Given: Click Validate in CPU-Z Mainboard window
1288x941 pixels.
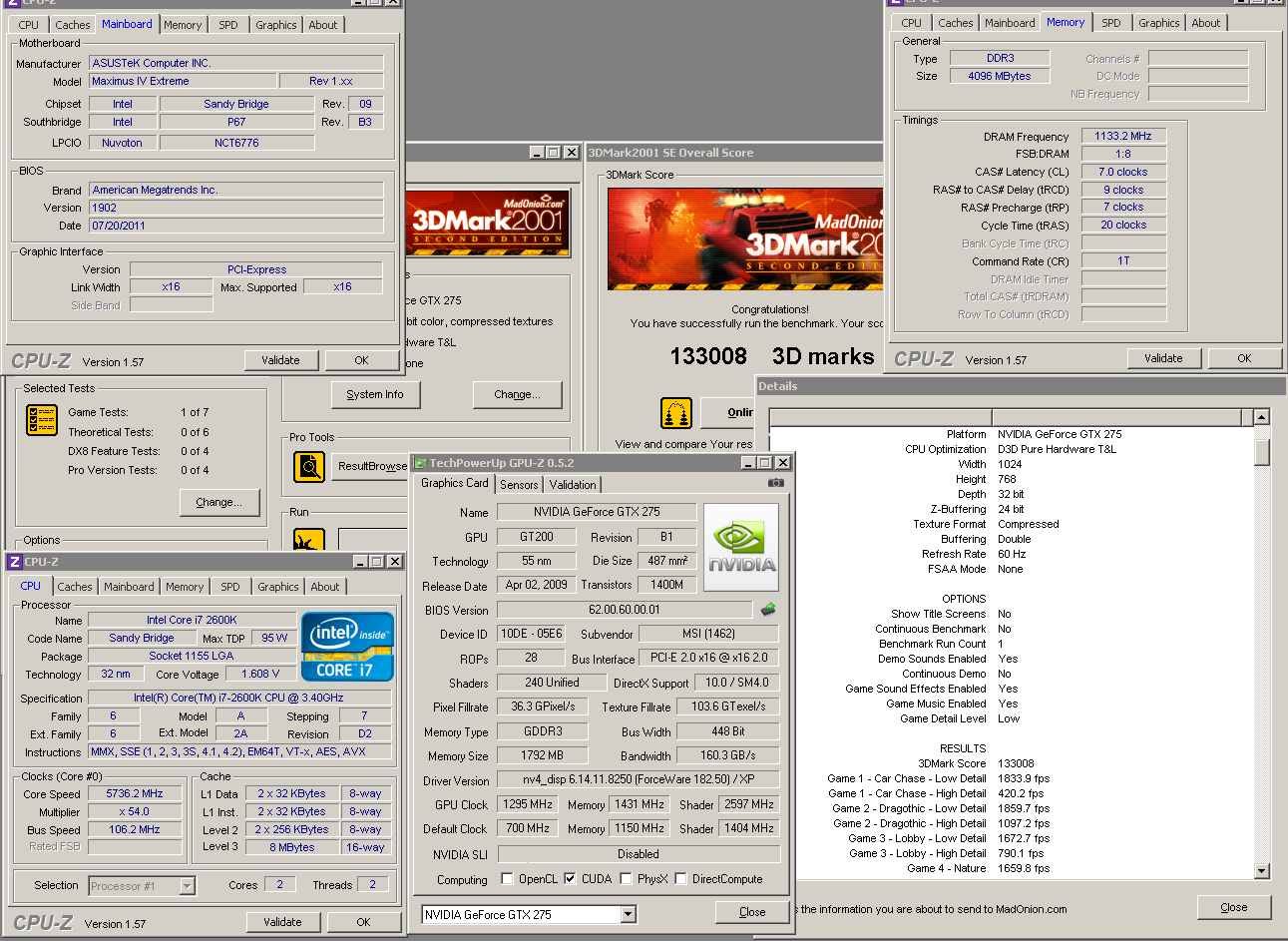Looking at the screenshot, I should click(280, 360).
